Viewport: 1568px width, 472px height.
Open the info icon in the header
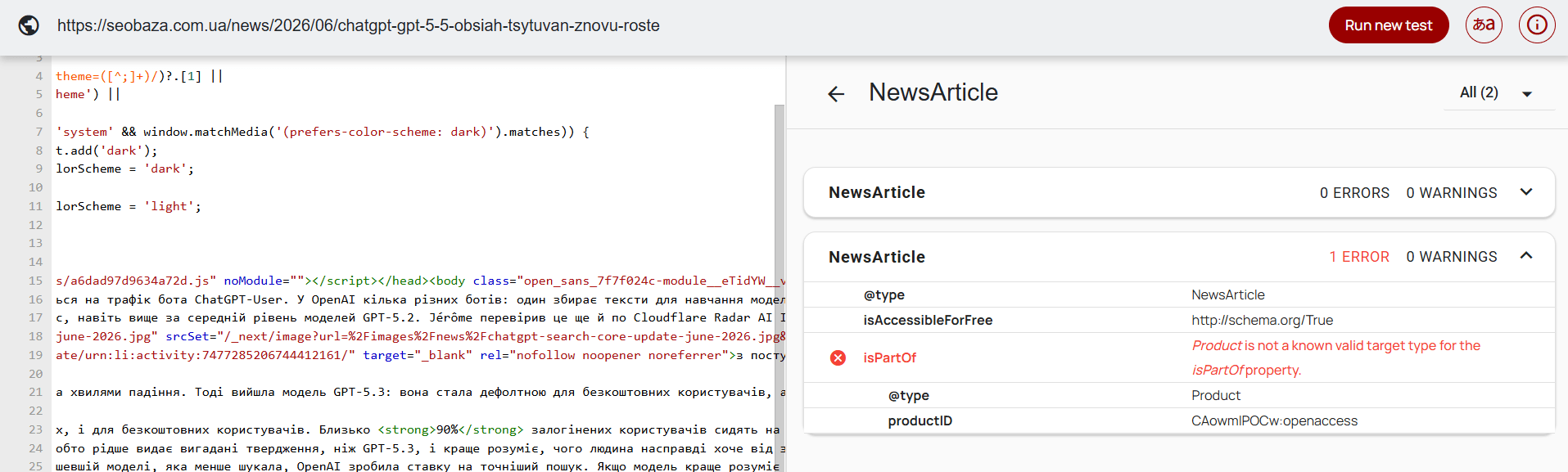coord(1537,25)
